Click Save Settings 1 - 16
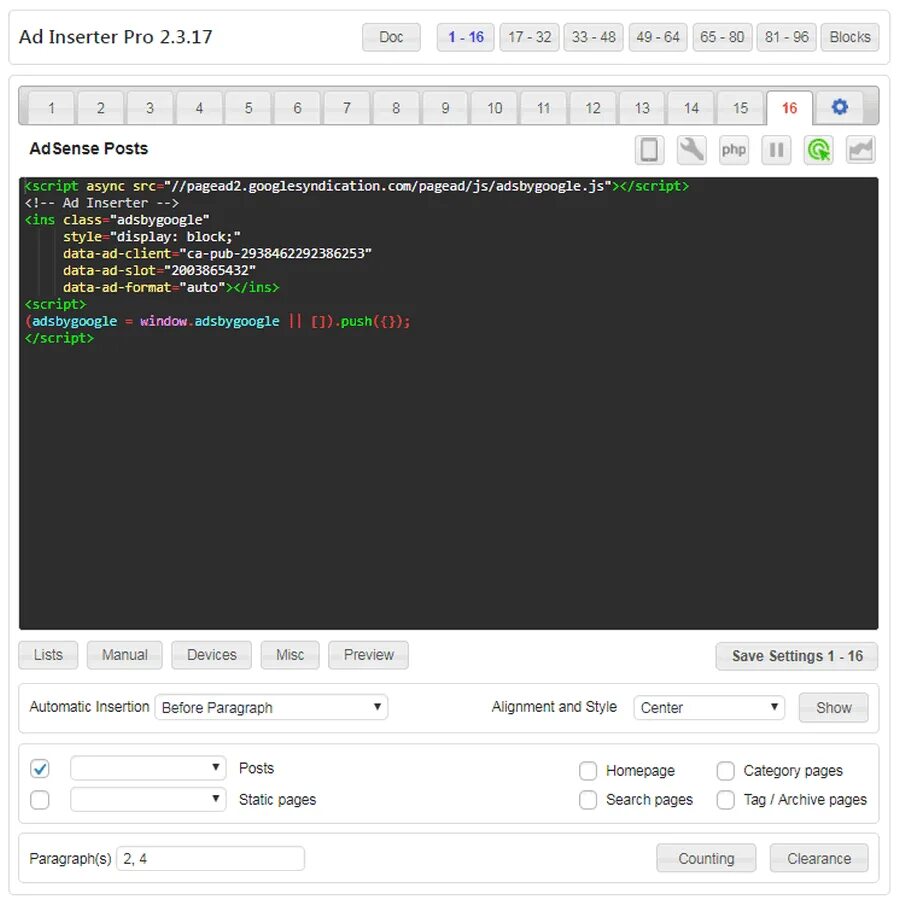This screenshot has width=900, height=906. pyautogui.click(x=796, y=656)
